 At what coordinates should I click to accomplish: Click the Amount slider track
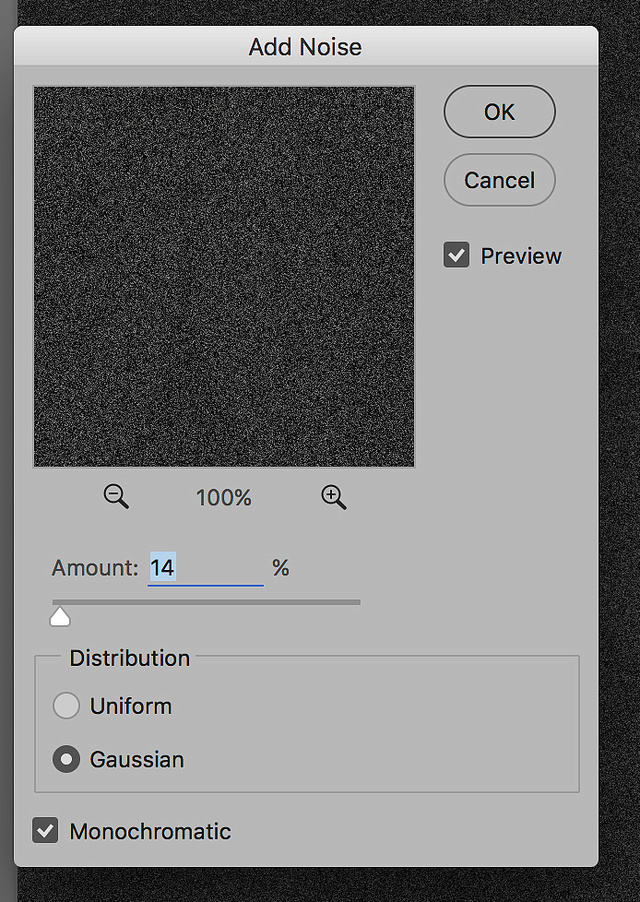(x=206, y=602)
